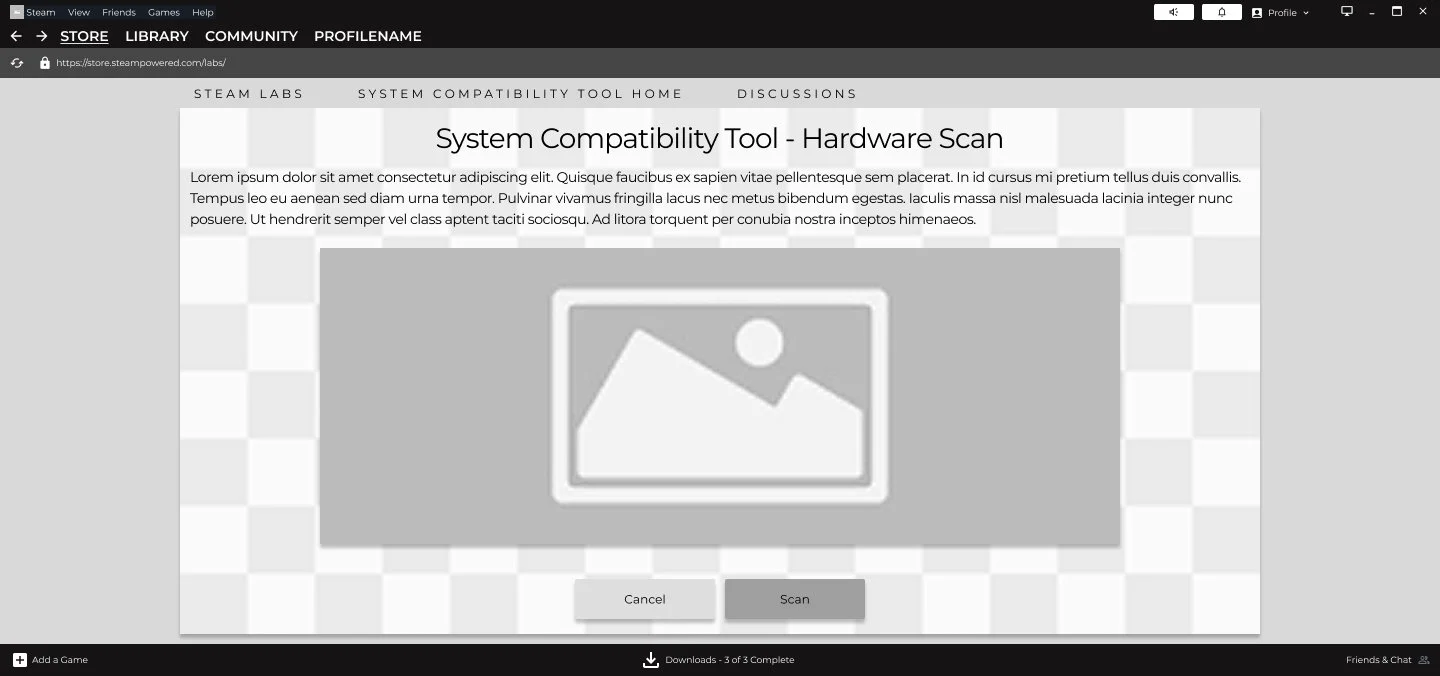Click the Downloads arrow icon
Image resolution: width=1440 pixels, height=676 pixels.
pos(651,660)
